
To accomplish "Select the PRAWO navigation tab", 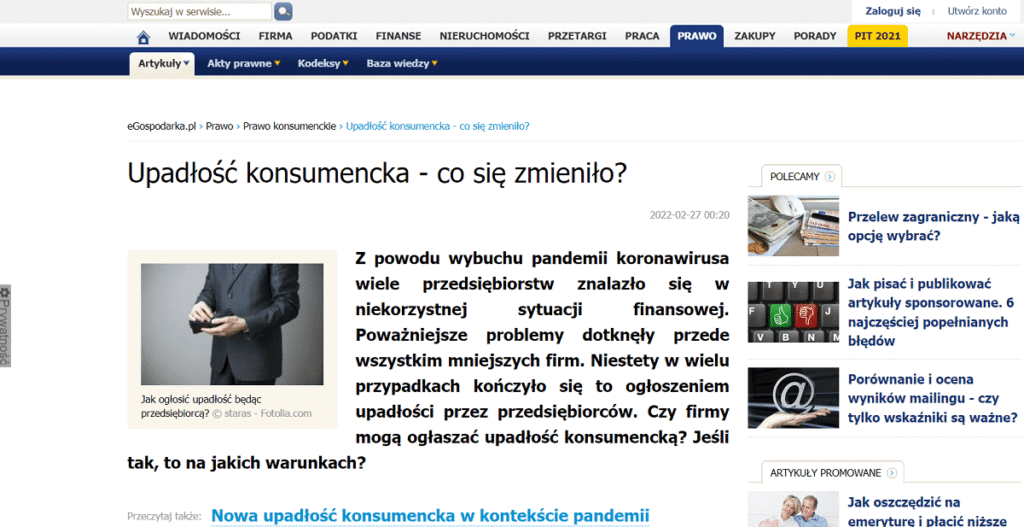I will pos(697,36).
